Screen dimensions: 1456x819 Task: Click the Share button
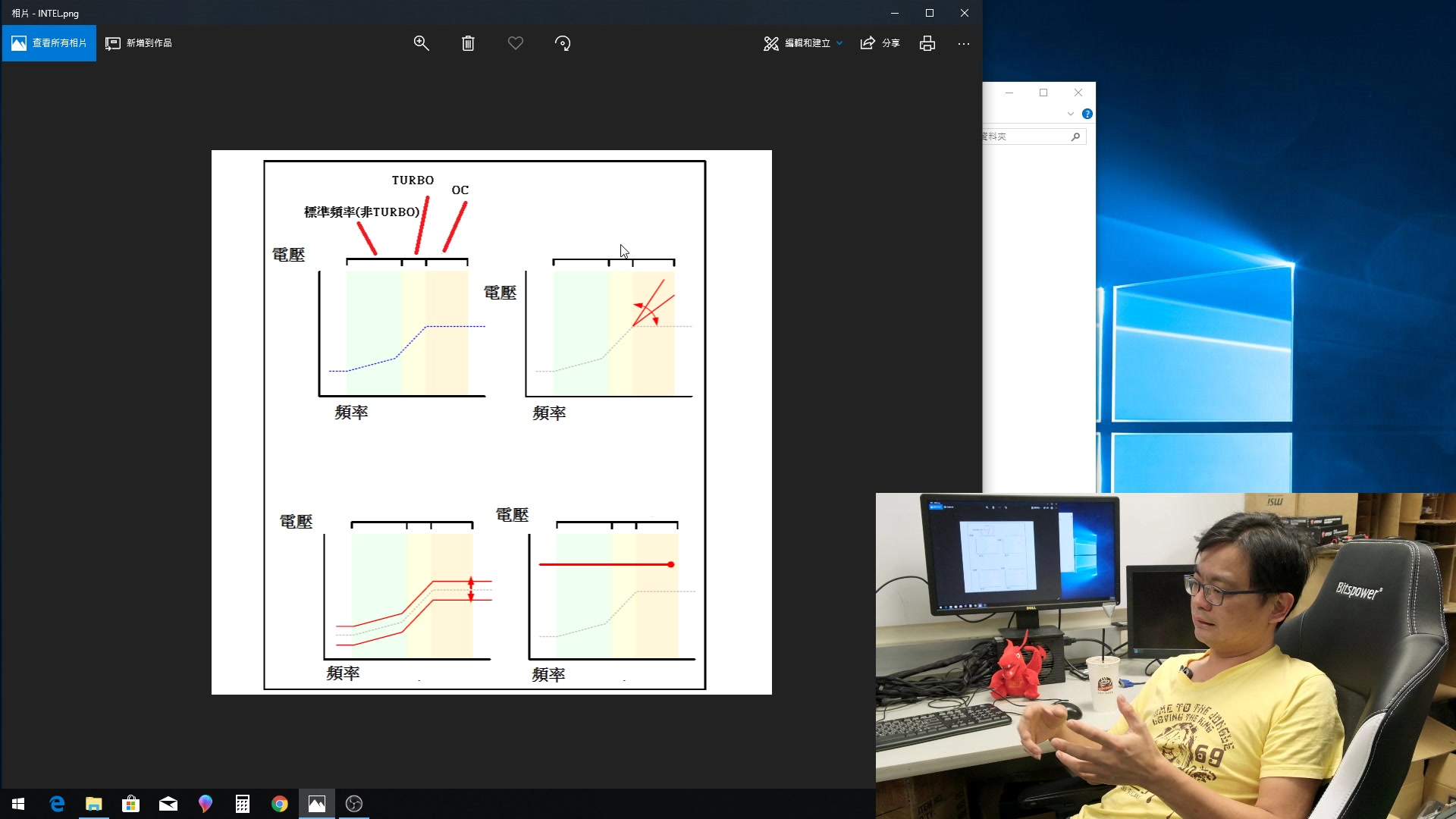coord(880,43)
